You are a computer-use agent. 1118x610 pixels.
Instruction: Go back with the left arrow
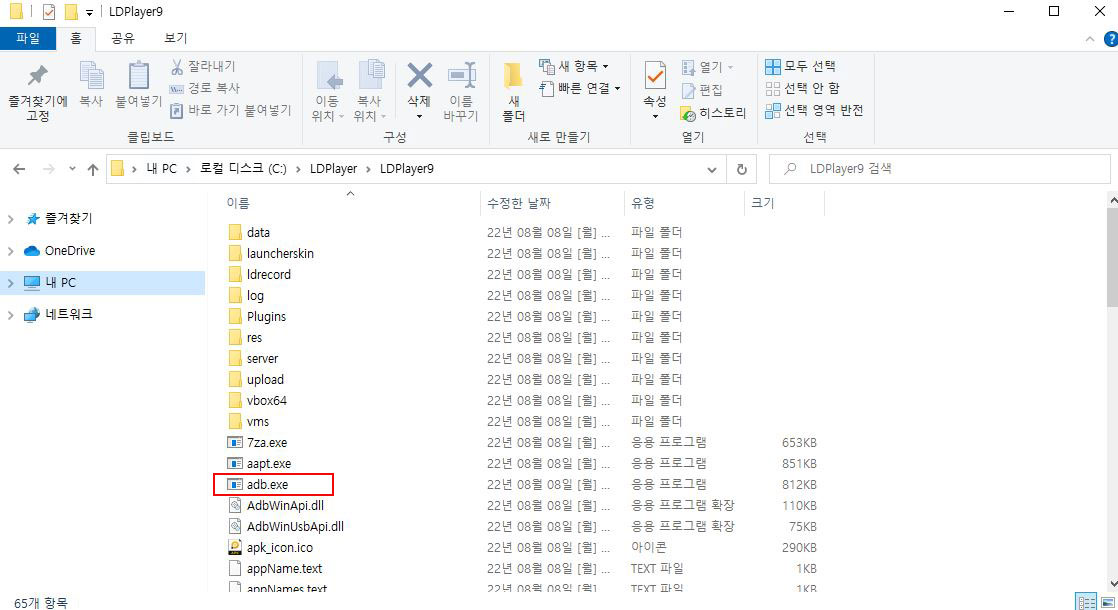click(19, 169)
